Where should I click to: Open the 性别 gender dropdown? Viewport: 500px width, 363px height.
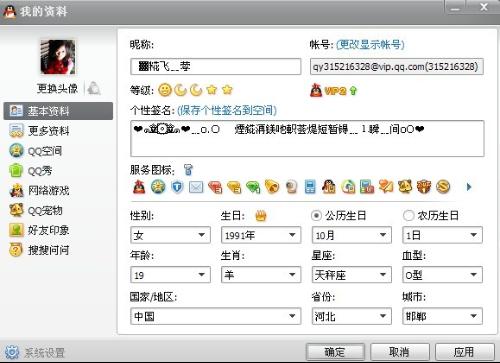(x=170, y=235)
